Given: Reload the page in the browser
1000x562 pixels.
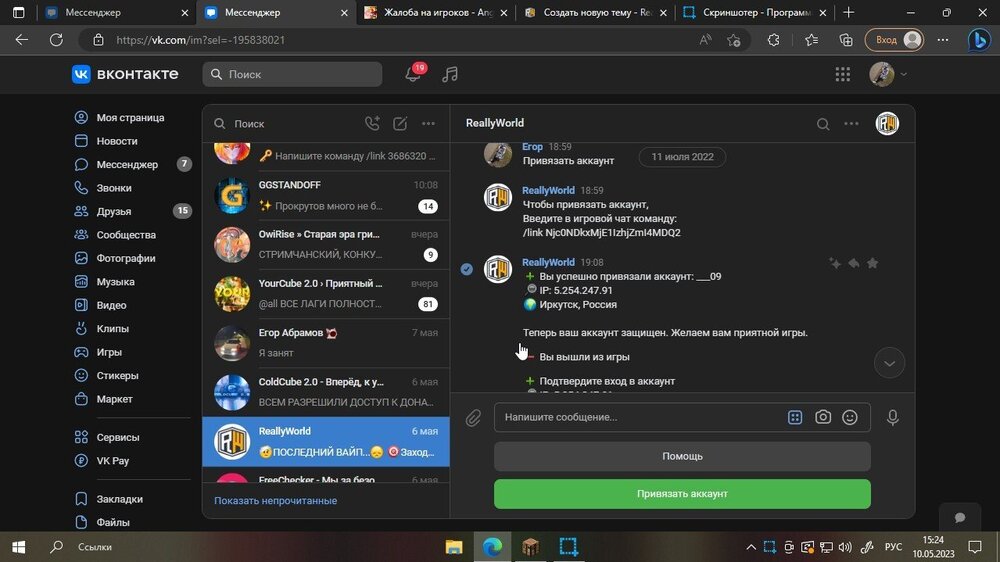Looking at the screenshot, I should (x=56, y=40).
